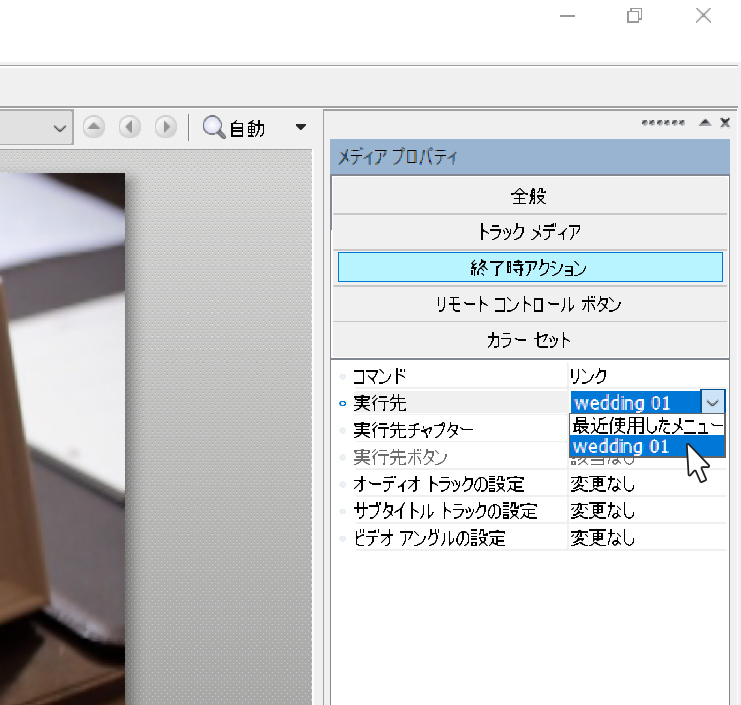Screen dimensions: 741x705
Task: Click the panel grip dots handle
Action: click(x=663, y=123)
